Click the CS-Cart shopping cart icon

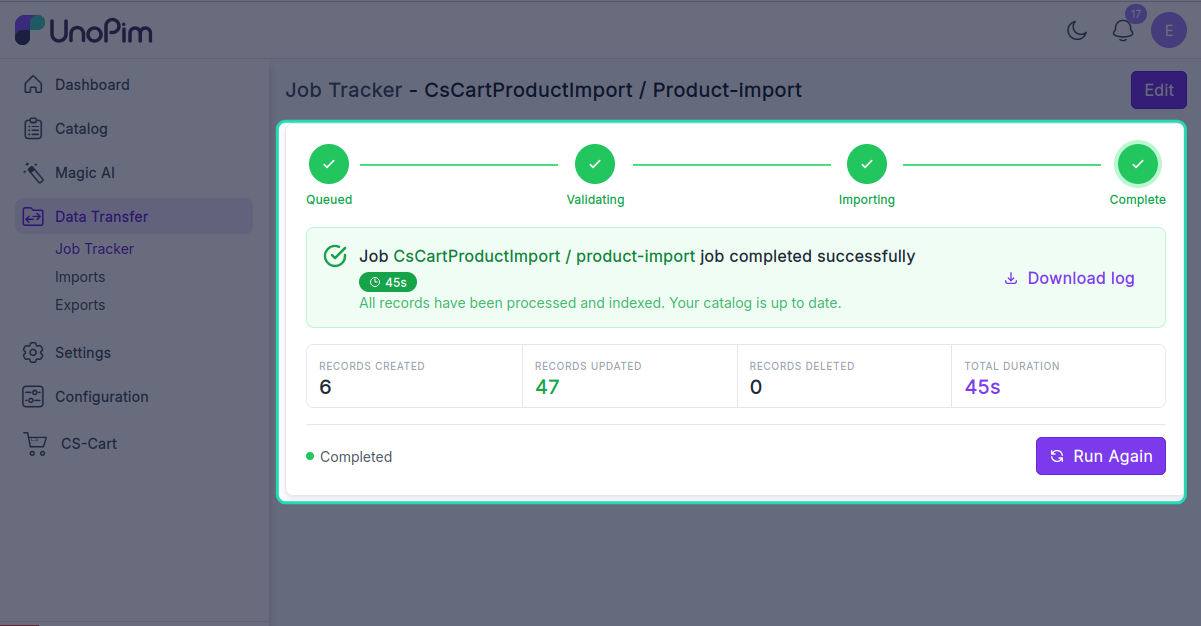coord(35,444)
